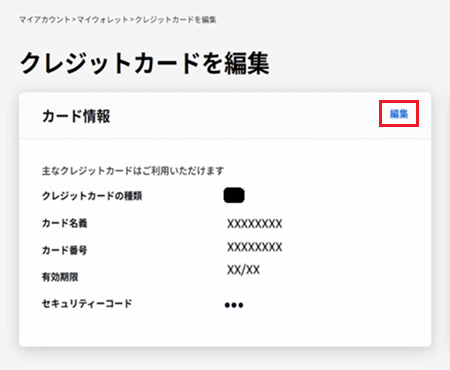Click the 有効期限 label
The width and height of the screenshot is (450, 370).
[60, 277]
